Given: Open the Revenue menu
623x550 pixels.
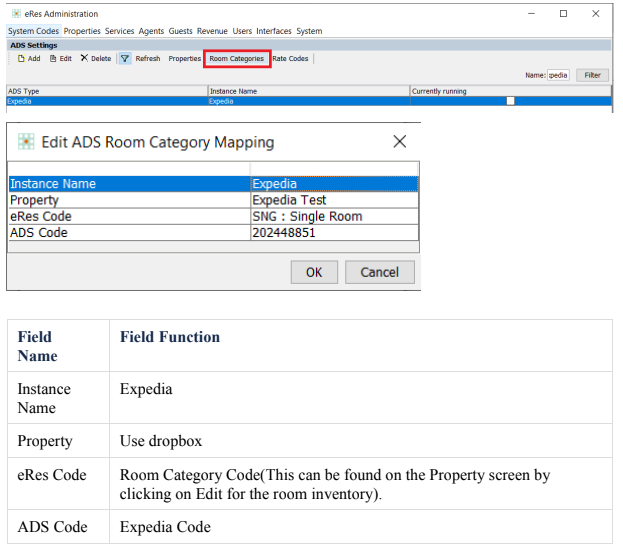Looking at the screenshot, I should [x=212, y=31].
